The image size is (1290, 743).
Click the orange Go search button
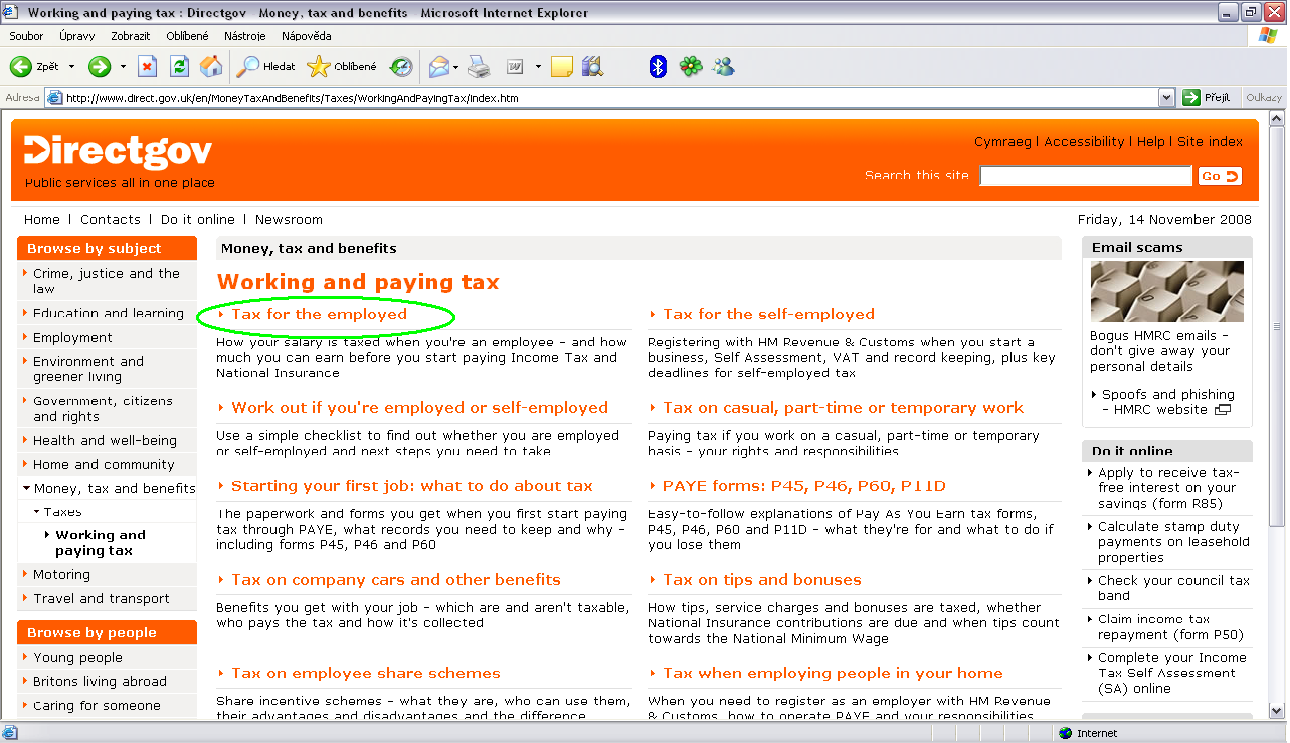pyautogui.click(x=1220, y=176)
